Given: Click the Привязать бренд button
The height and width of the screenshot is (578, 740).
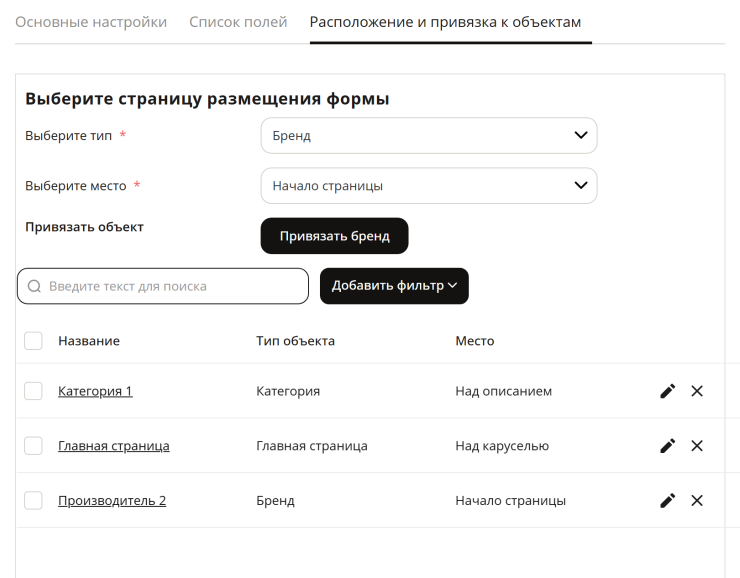Looking at the screenshot, I should [335, 236].
